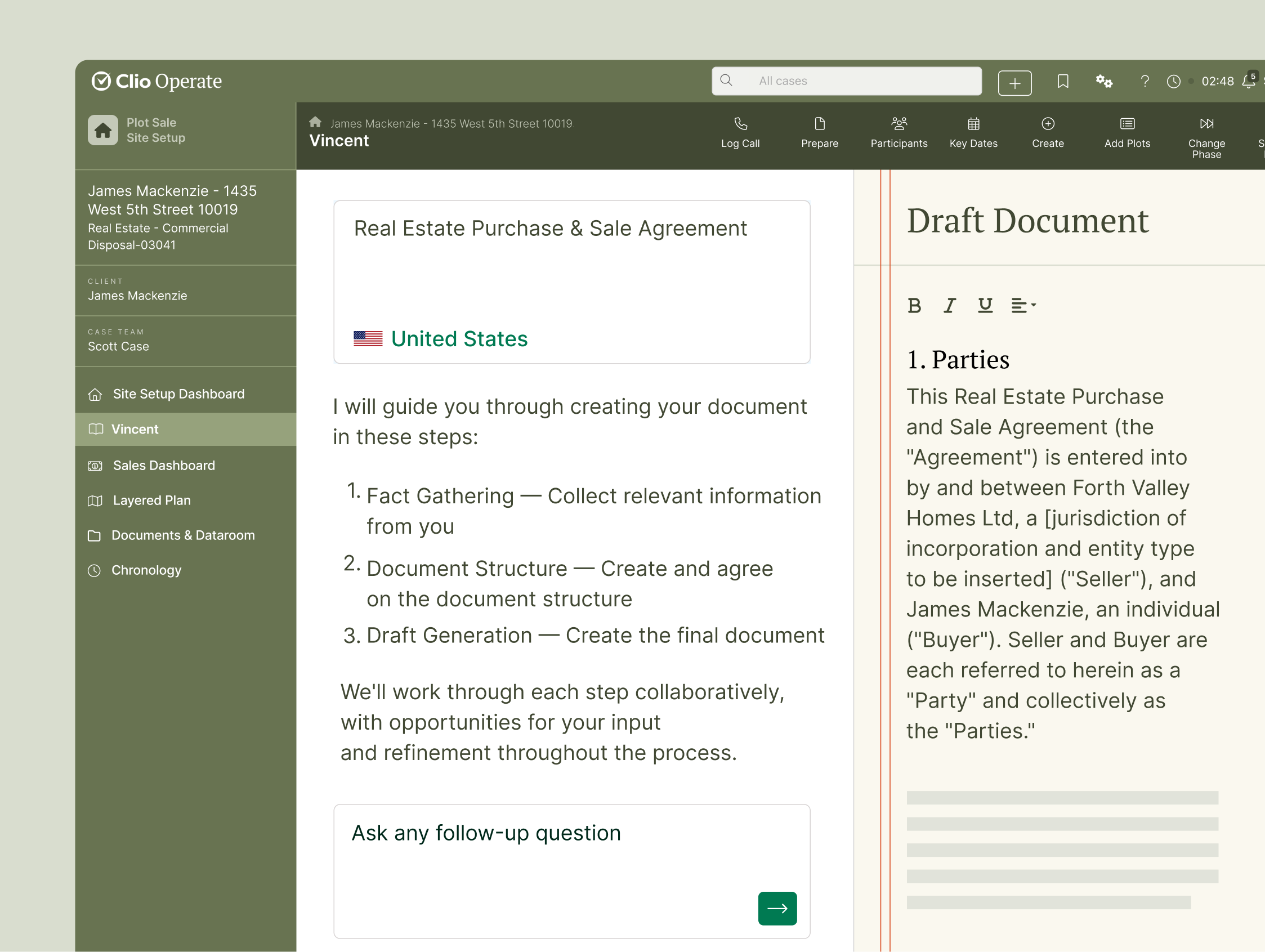Click the Parties paragraph text
The width and height of the screenshot is (1265, 952).
pos(1062,563)
